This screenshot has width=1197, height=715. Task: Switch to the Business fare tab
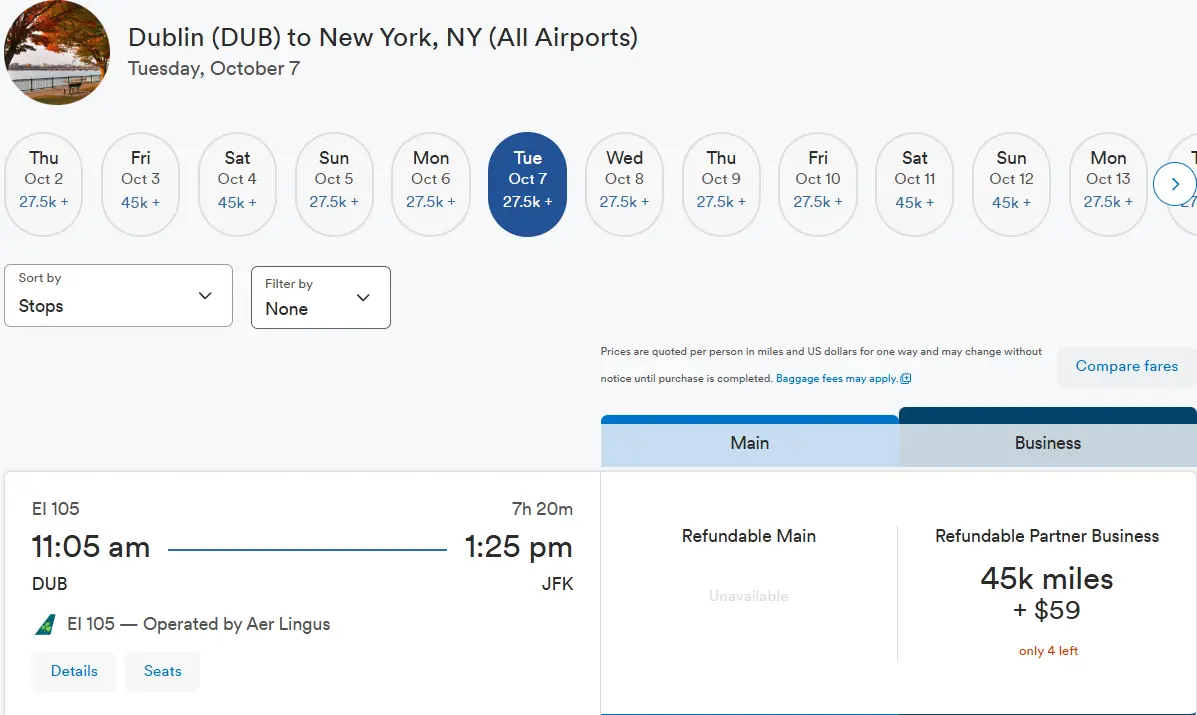(x=1047, y=443)
